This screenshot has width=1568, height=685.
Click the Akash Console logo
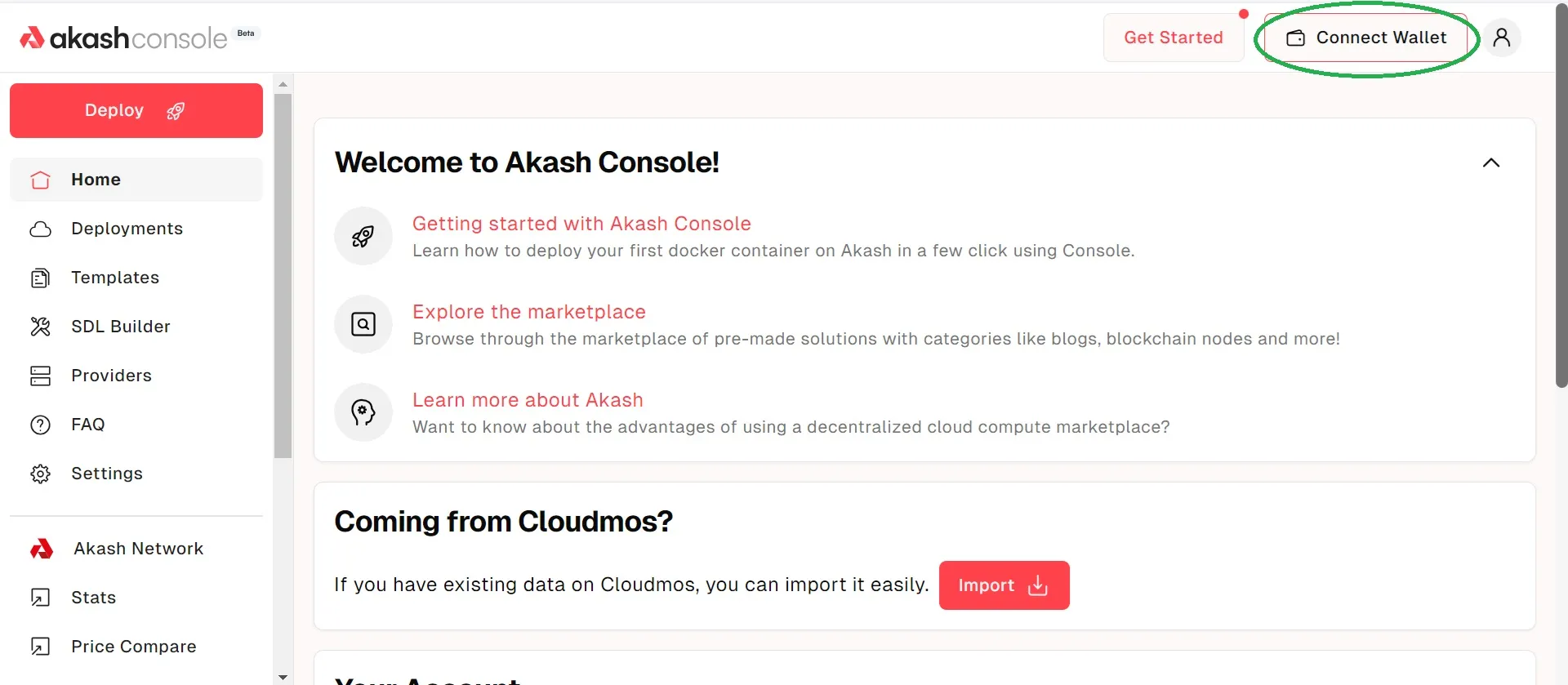click(123, 38)
